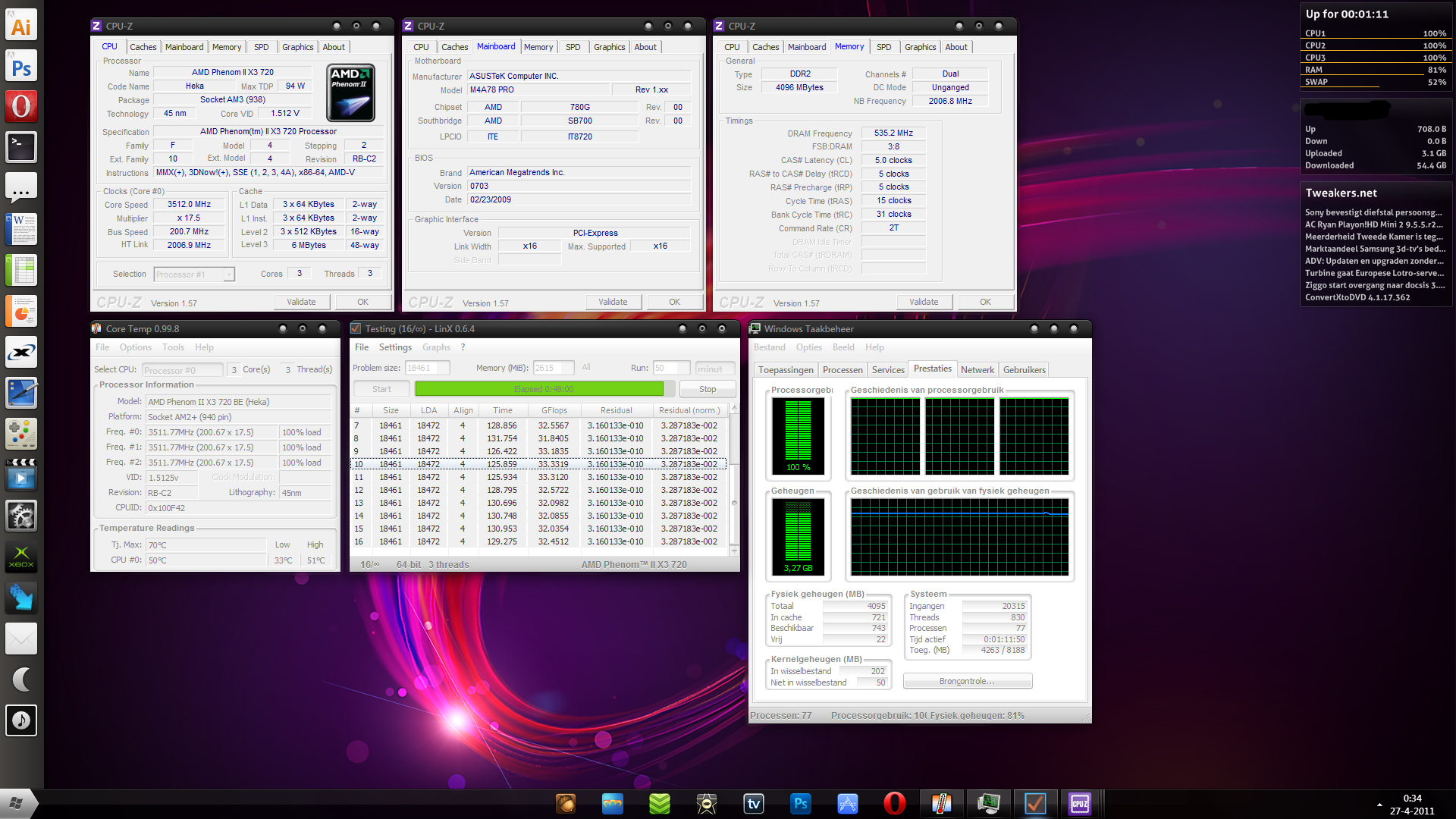Click the Windows start button

pos(17,803)
